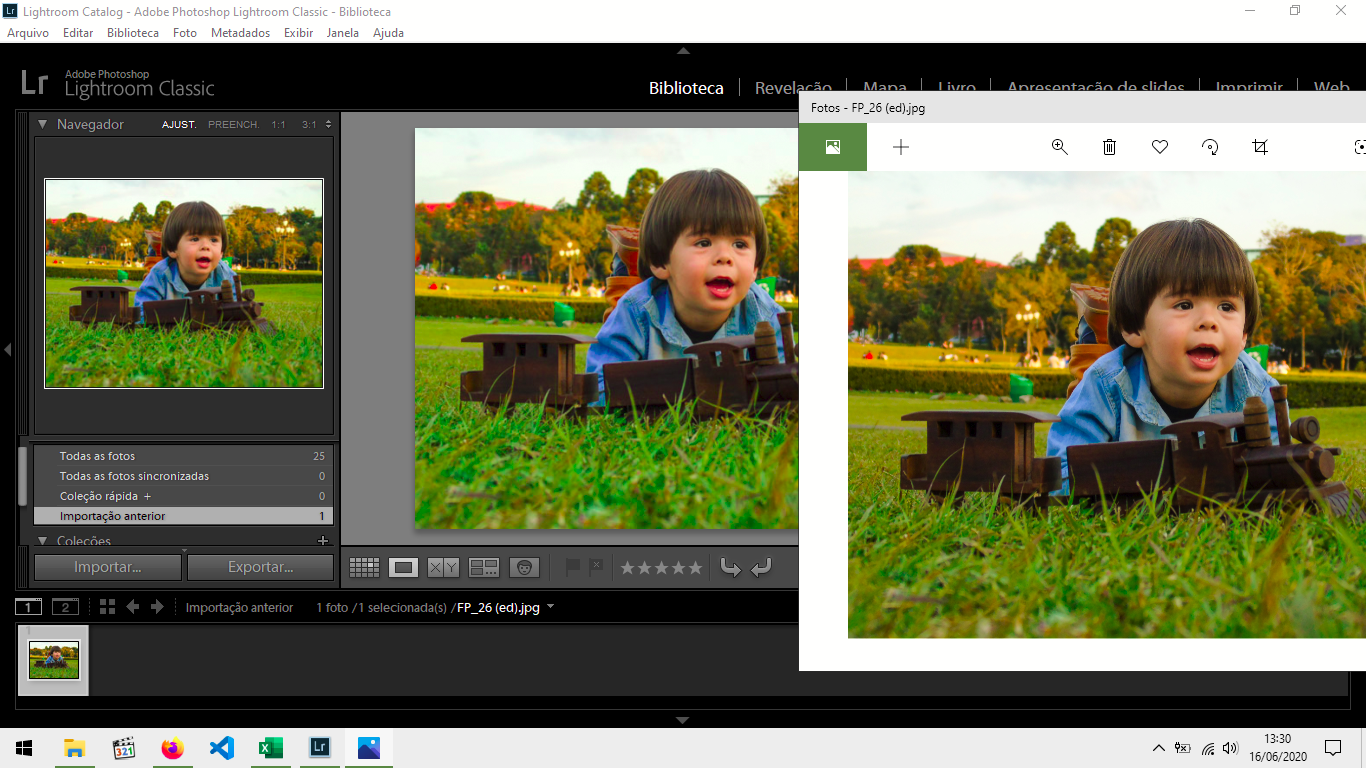
Task: Collapse the Navegador panel
Action: click(41, 124)
